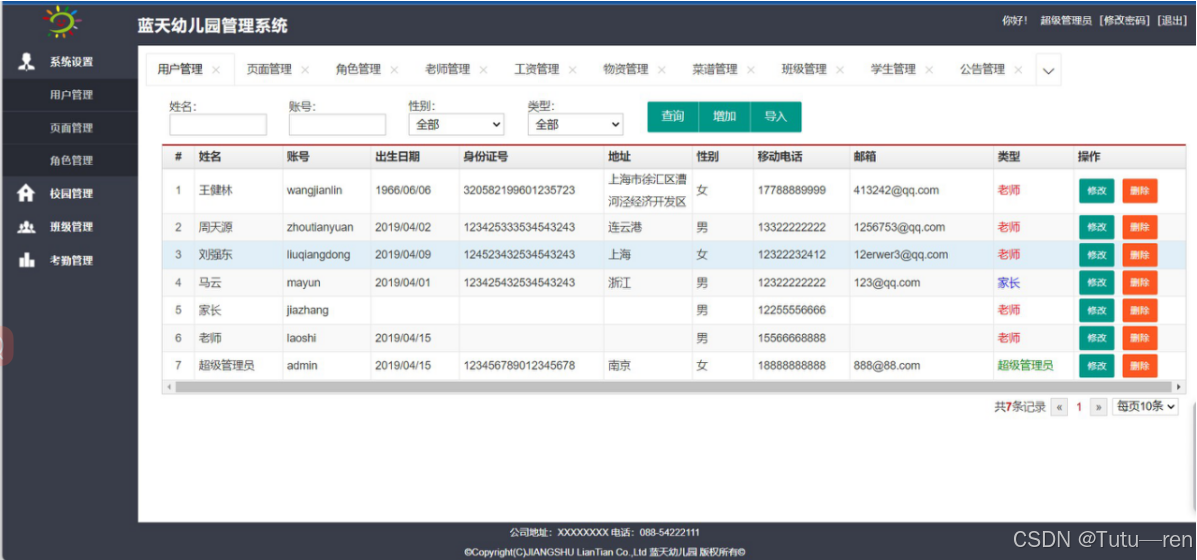Image resolution: width=1197 pixels, height=560 pixels.
Task: Close the 班级管理 tab with its X
Action: 840,69
